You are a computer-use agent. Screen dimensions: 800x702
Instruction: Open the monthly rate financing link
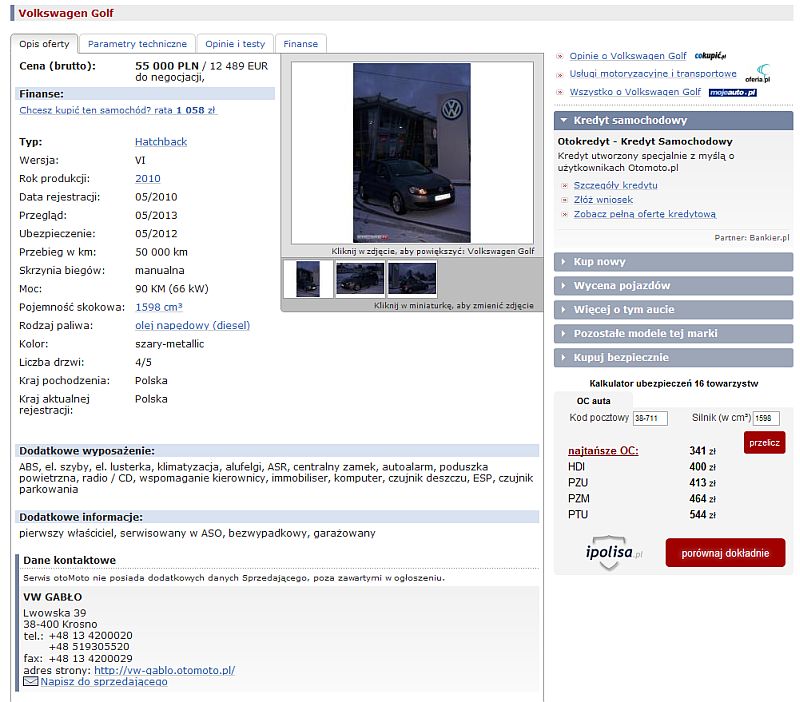point(118,110)
